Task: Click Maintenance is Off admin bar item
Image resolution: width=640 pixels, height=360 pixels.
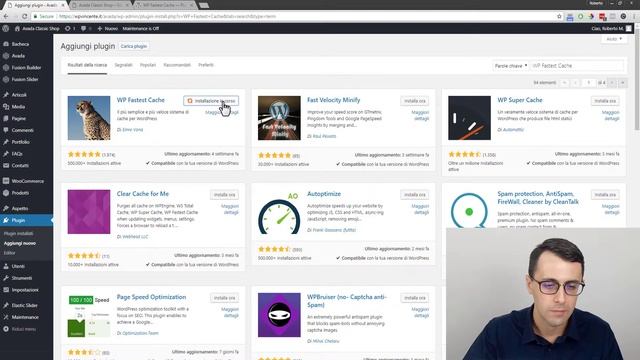Action: tap(141, 29)
